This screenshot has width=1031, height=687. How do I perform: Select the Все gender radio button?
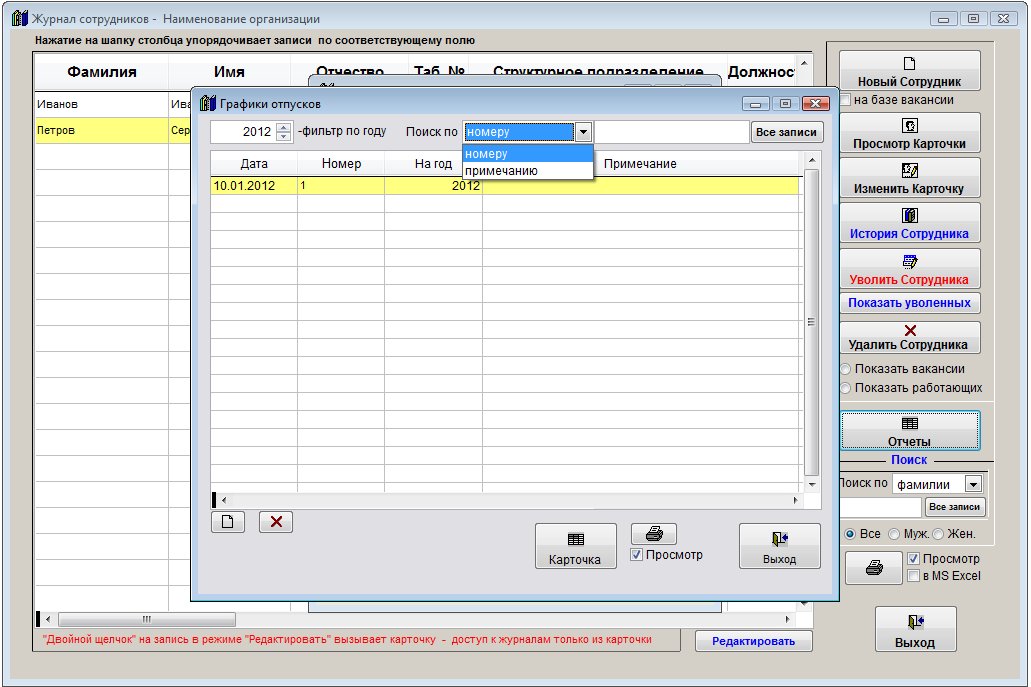point(850,534)
